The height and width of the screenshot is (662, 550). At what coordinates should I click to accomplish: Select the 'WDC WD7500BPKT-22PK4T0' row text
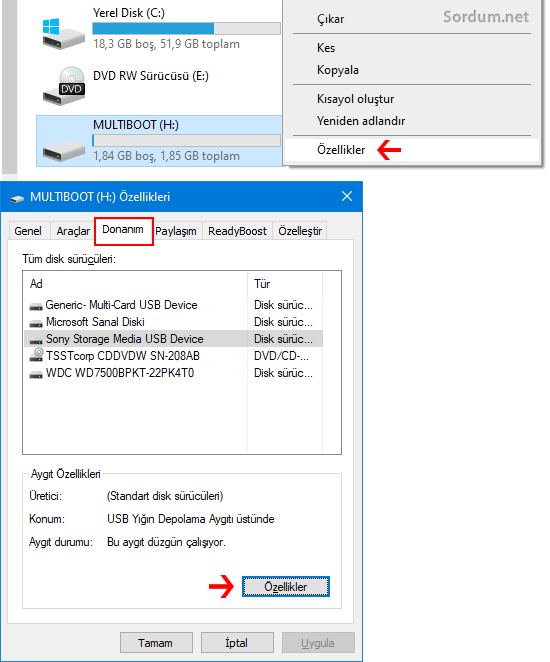(119, 373)
